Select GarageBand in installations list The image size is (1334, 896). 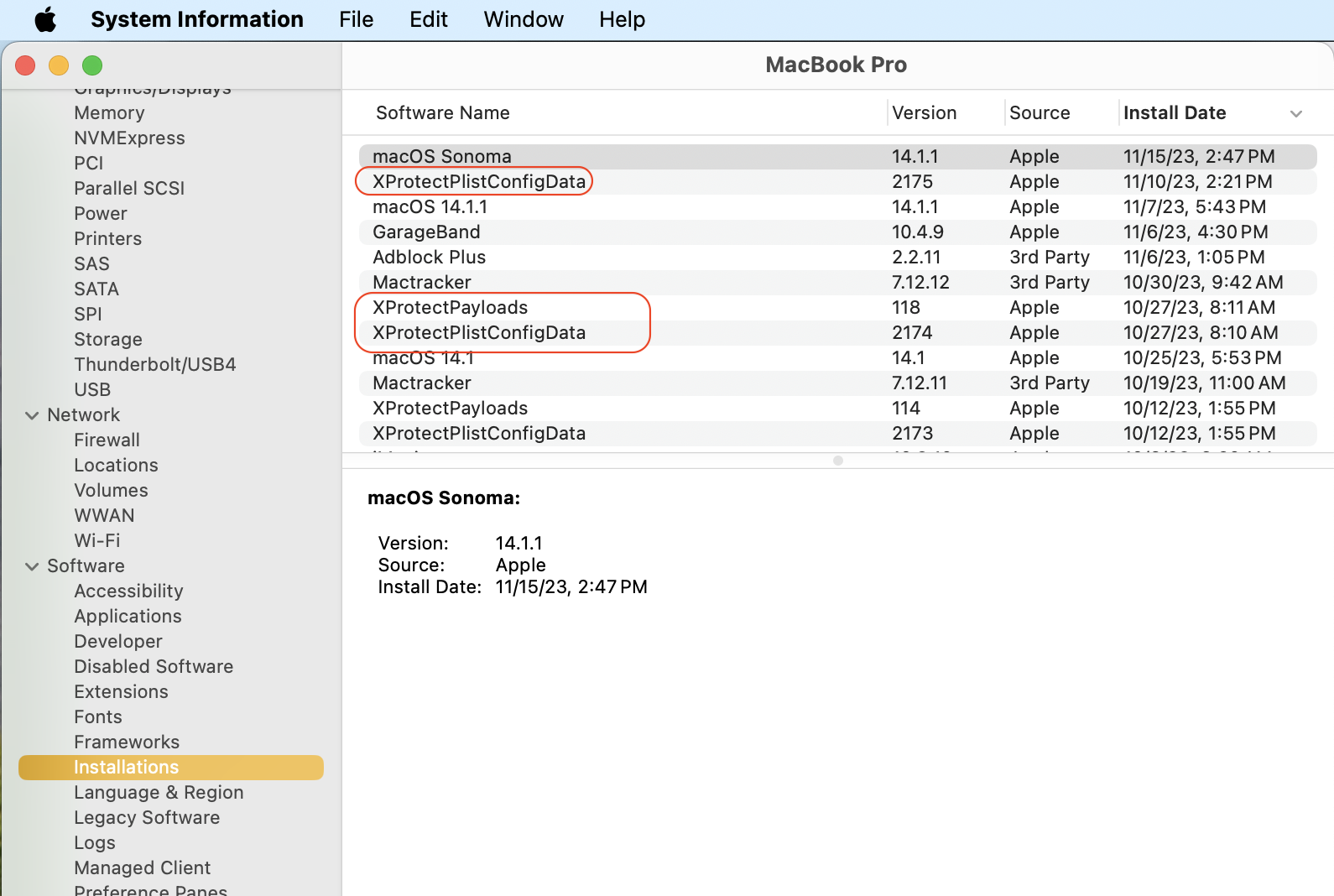(x=426, y=232)
